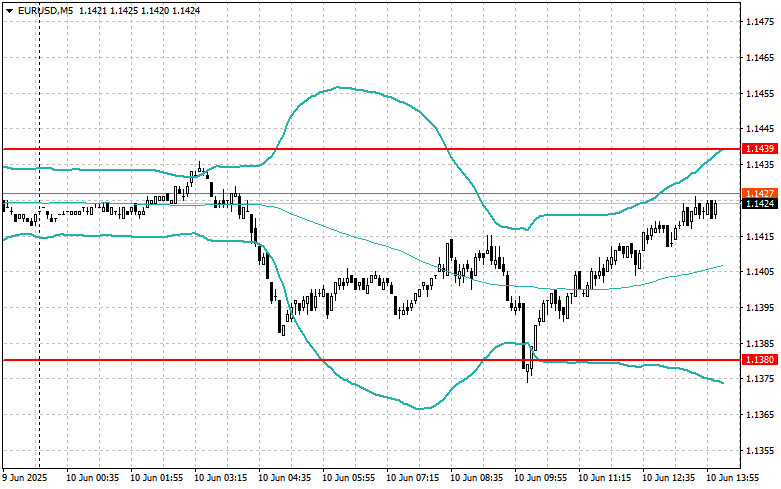Select the 1.1465 price scale value

pos(760,58)
